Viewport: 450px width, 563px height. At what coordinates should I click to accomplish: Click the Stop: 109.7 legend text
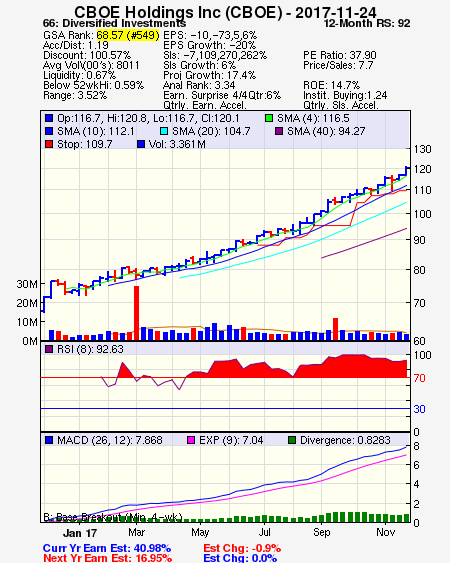[x=85, y=144]
